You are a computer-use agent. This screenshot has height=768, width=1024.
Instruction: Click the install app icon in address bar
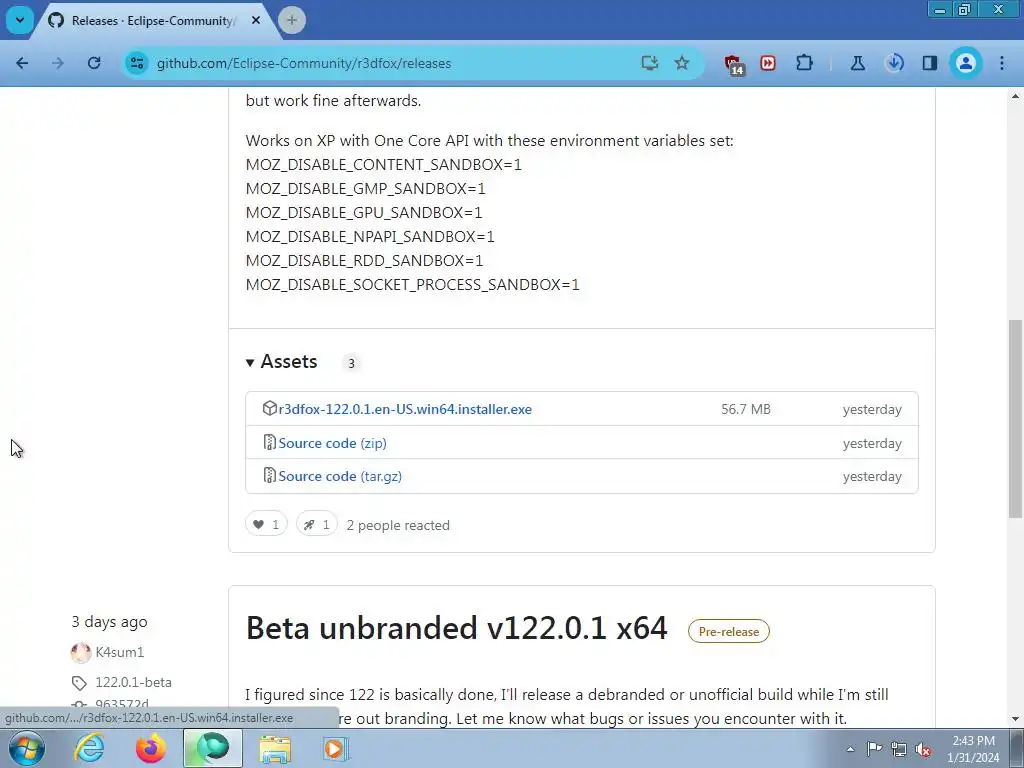pos(649,63)
